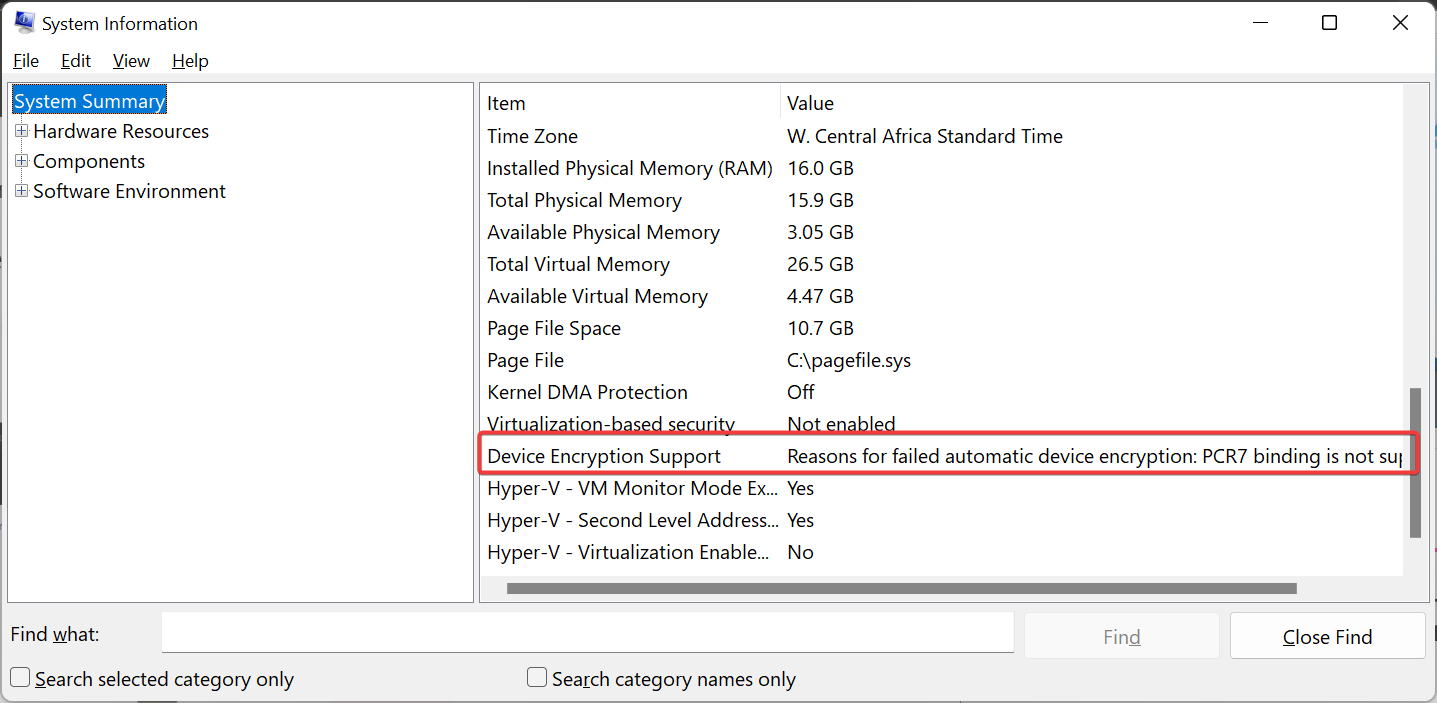The width and height of the screenshot is (1437, 703).
Task: Expand the Hardware Resources tree node
Action: (22, 131)
